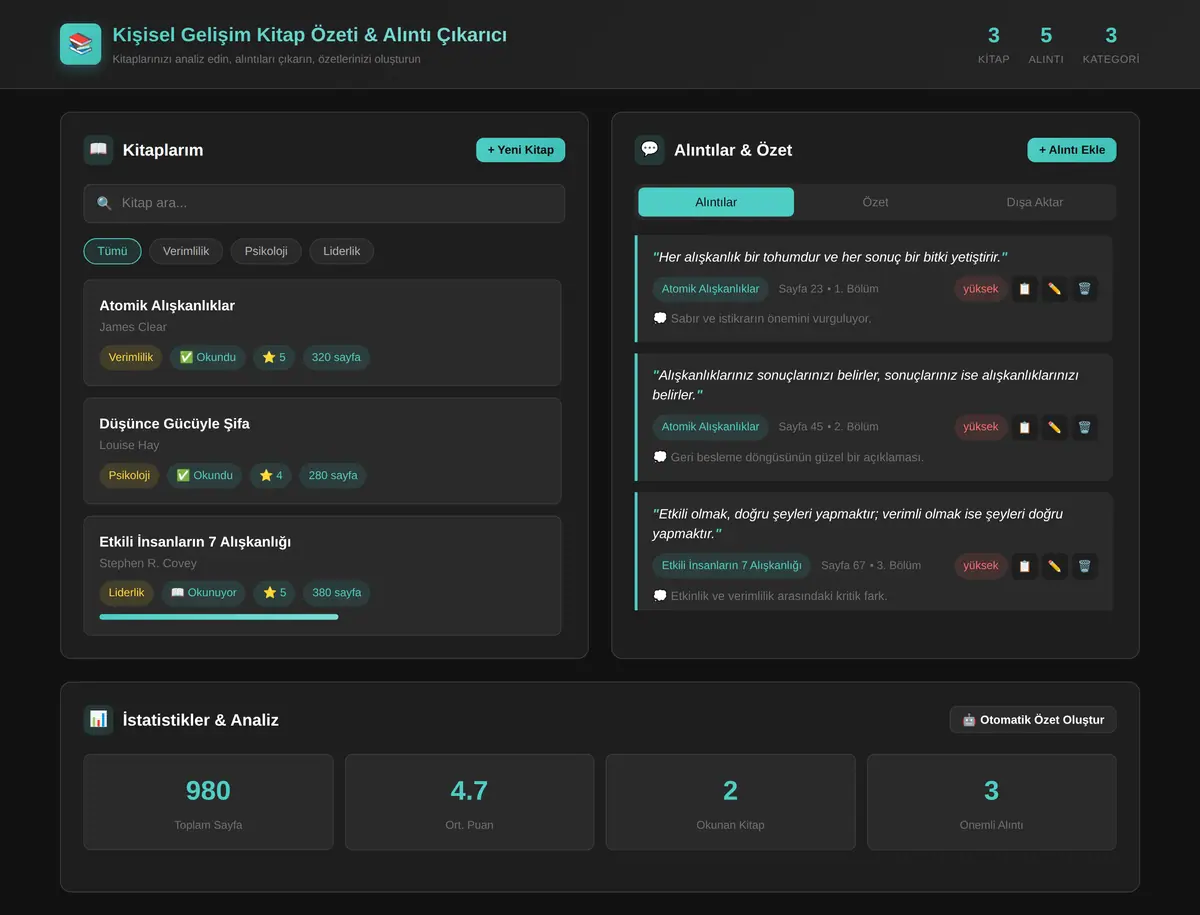Image resolution: width=1200 pixels, height=915 pixels.
Task: Click the Okunan Kitap statistic card
Action: point(730,802)
